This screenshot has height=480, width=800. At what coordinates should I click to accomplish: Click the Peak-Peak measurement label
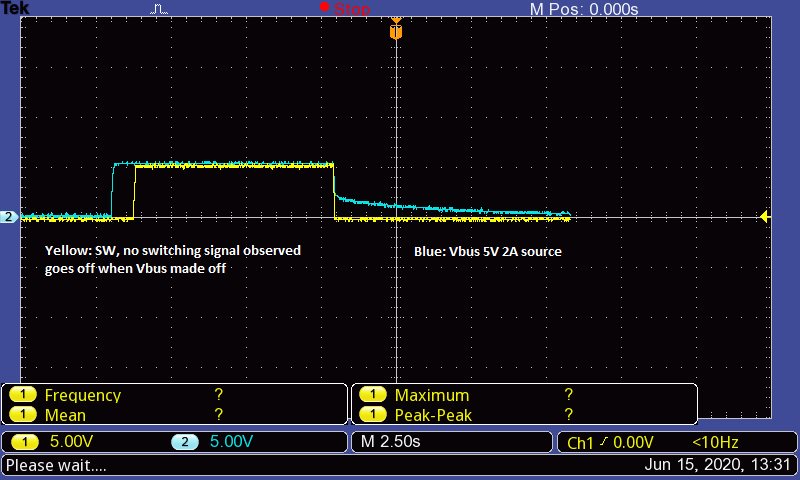433,415
